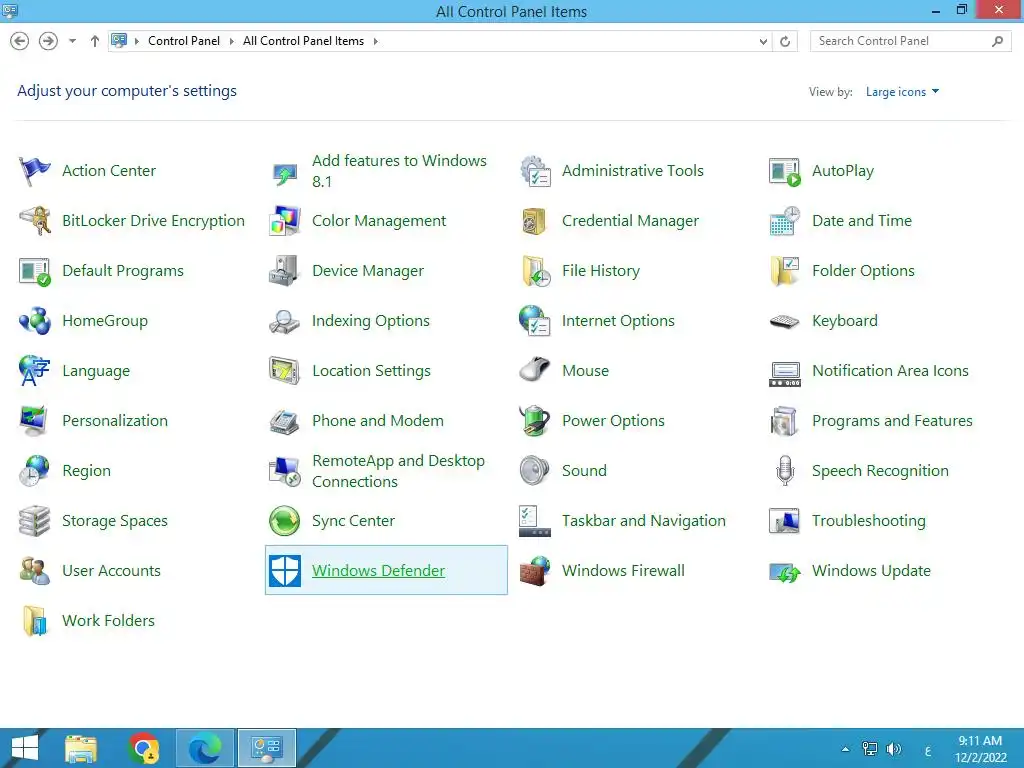Image resolution: width=1024 pixels, height=768 pixels.
Task: Open the Troubleshooting icon
Action: tap(785, 520)
